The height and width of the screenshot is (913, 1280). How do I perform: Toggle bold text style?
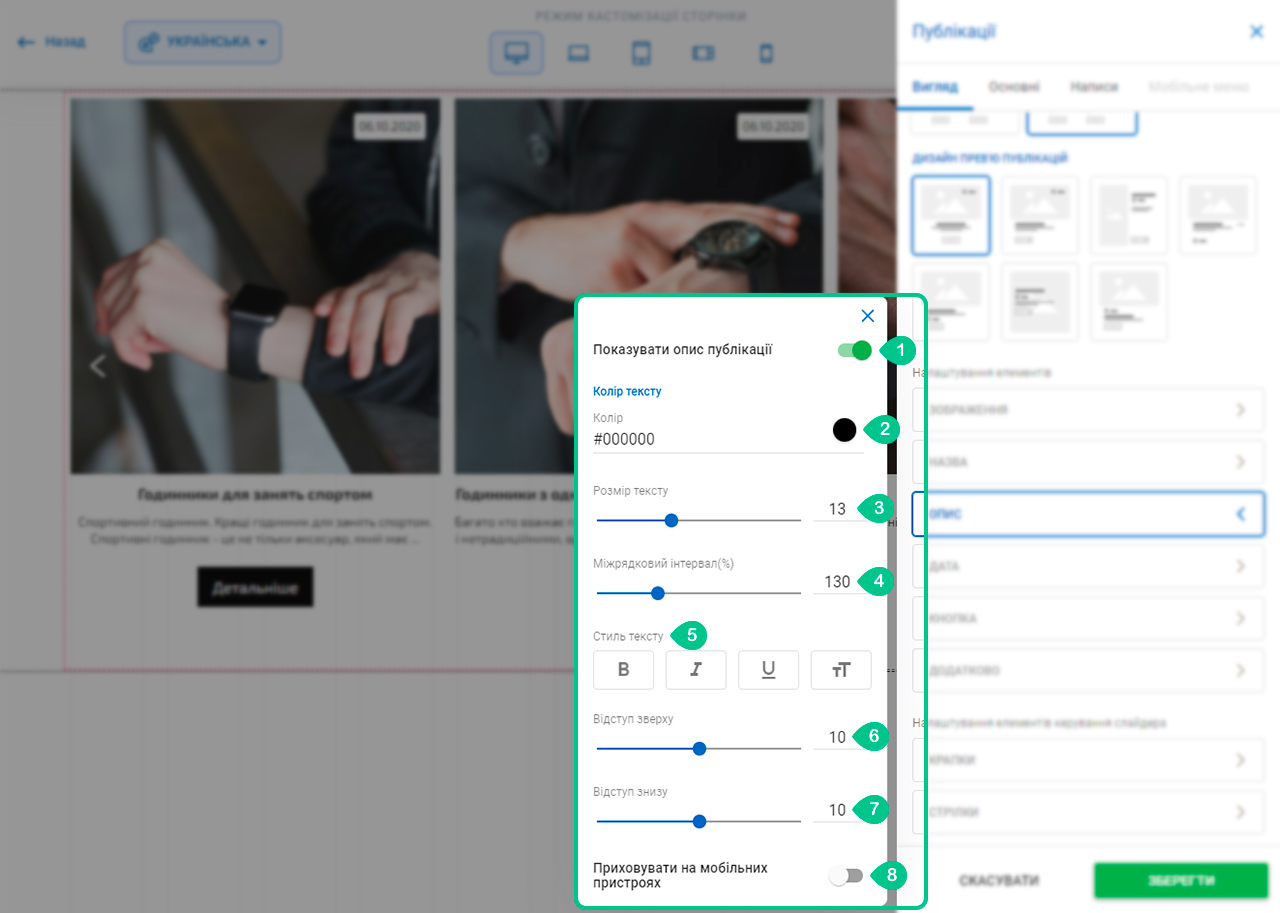coord(623,670)
